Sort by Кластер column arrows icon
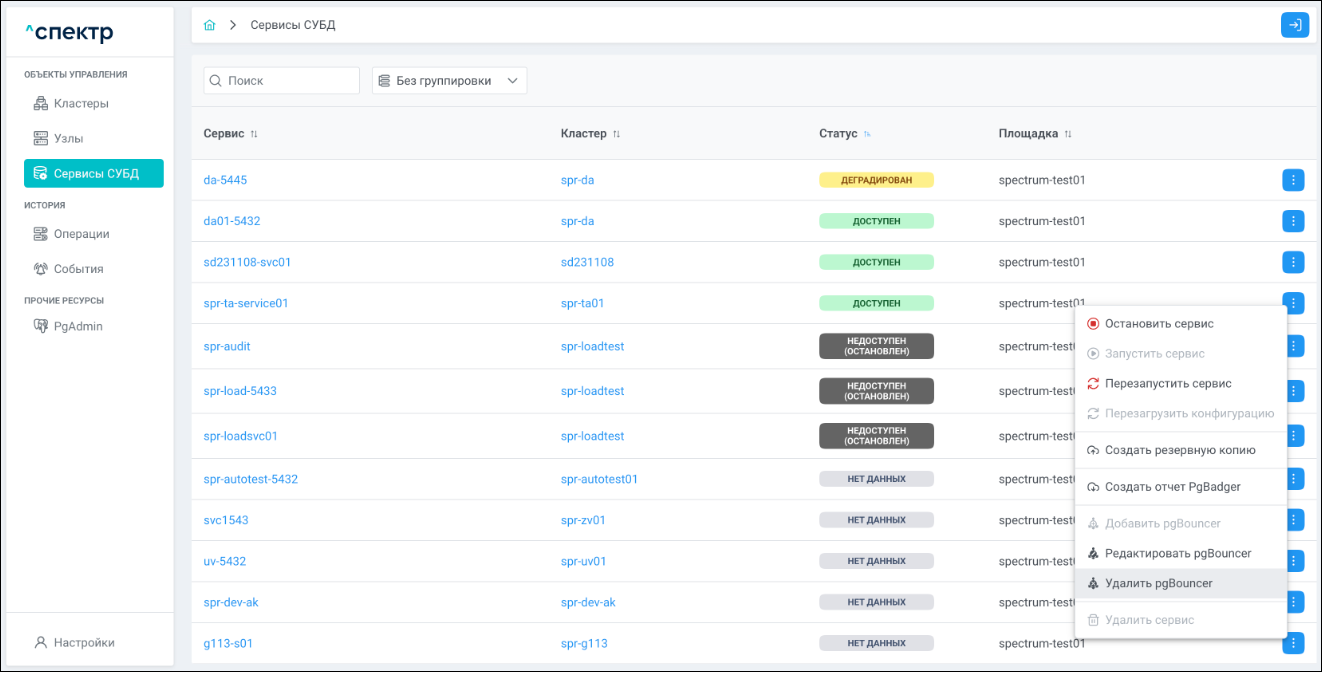Viewport: 1322px width, 674px height. point(616,134)
